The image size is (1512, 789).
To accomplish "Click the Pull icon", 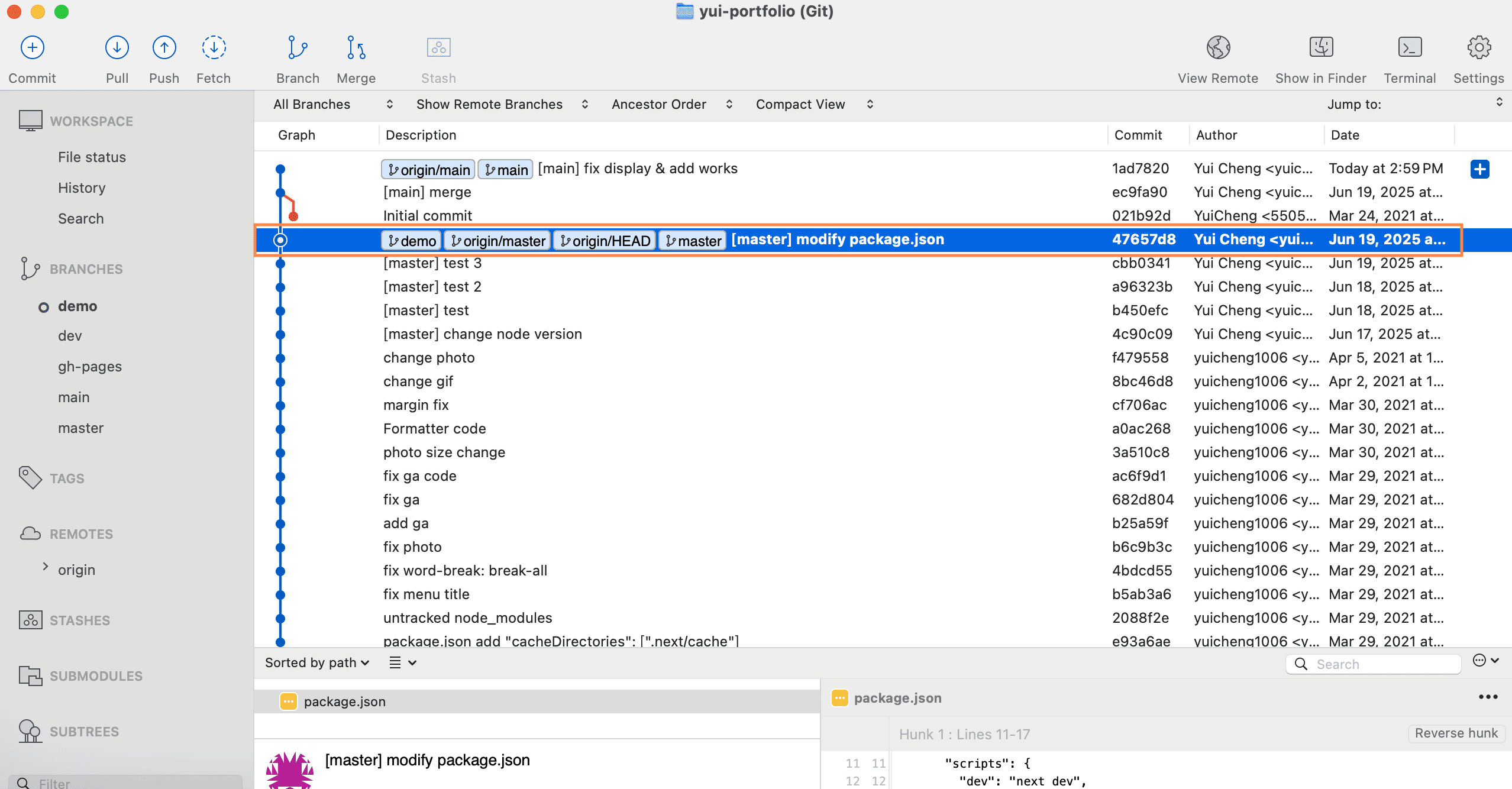I will point(117,48).
